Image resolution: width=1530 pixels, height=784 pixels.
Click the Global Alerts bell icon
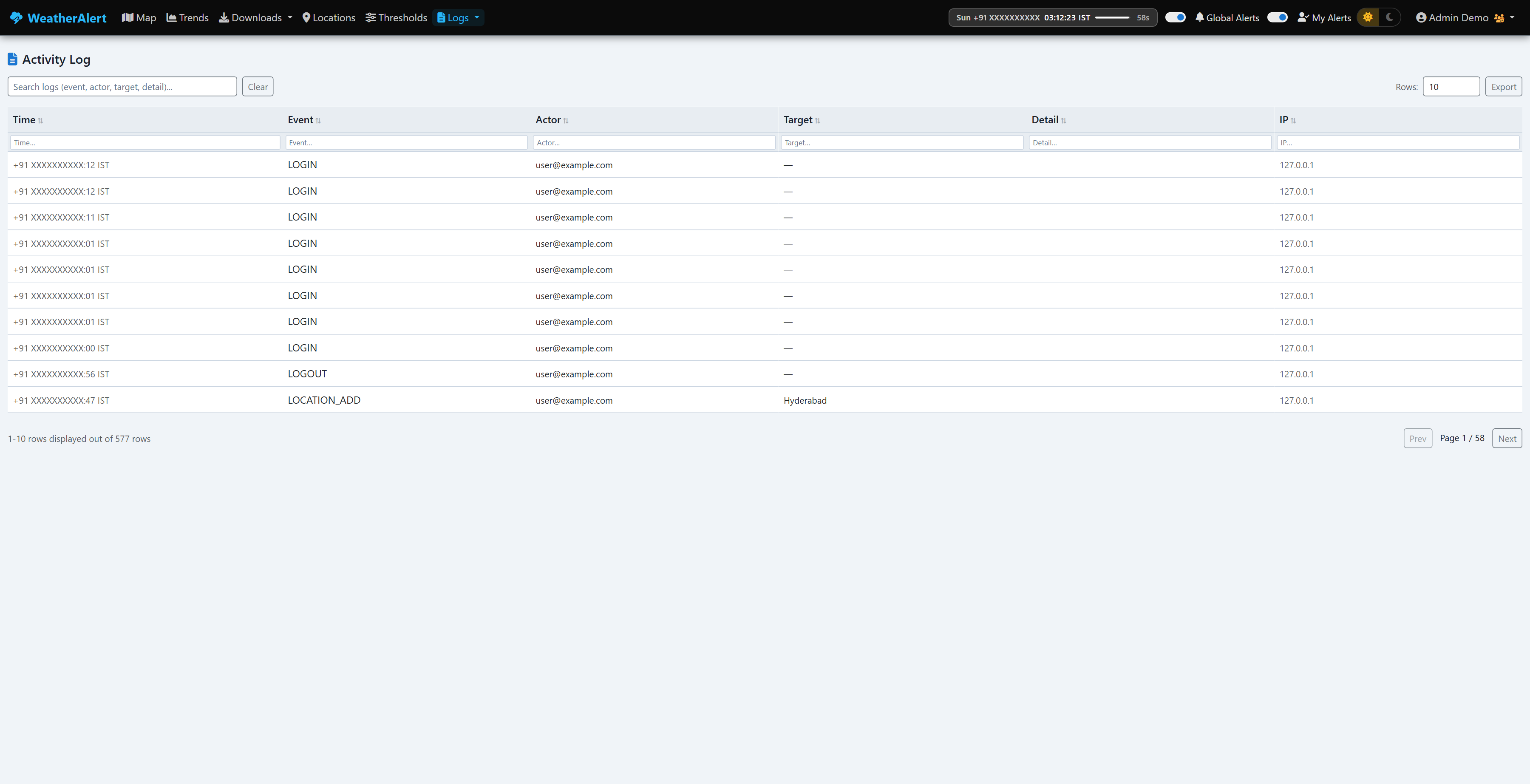[x=1198, y=17]
